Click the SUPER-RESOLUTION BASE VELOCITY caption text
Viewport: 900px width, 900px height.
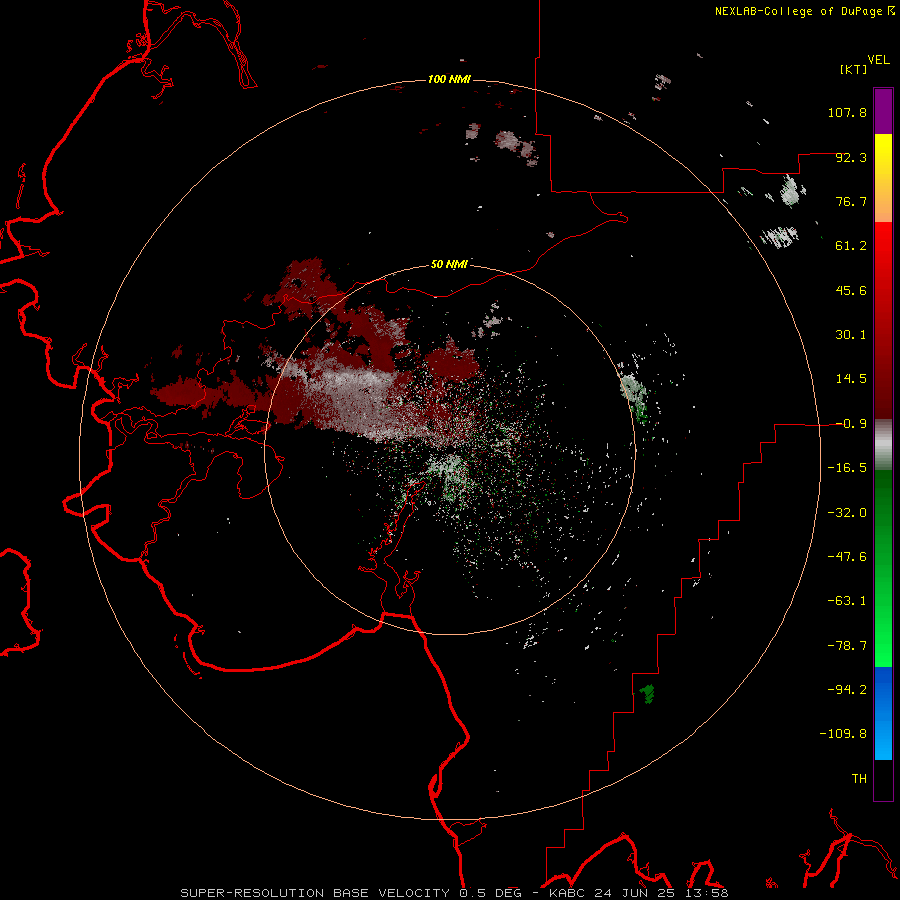point(315,893)
